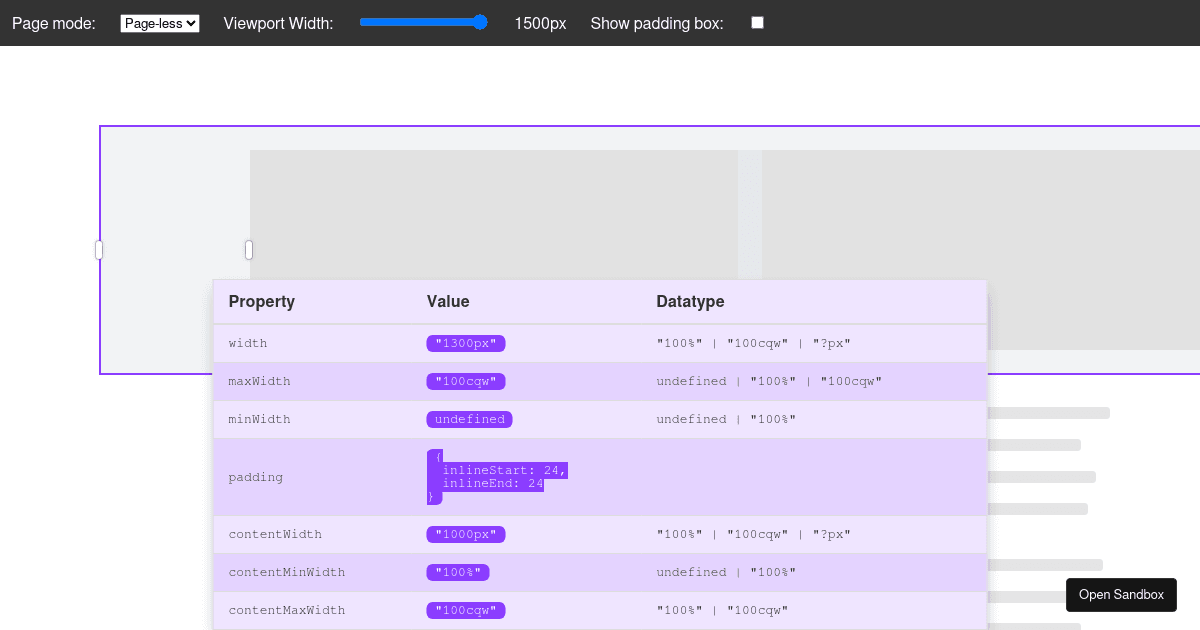Grab the inner content resize handle
The width and height of the screenshot is (1200, 630).
coord(249,250)
